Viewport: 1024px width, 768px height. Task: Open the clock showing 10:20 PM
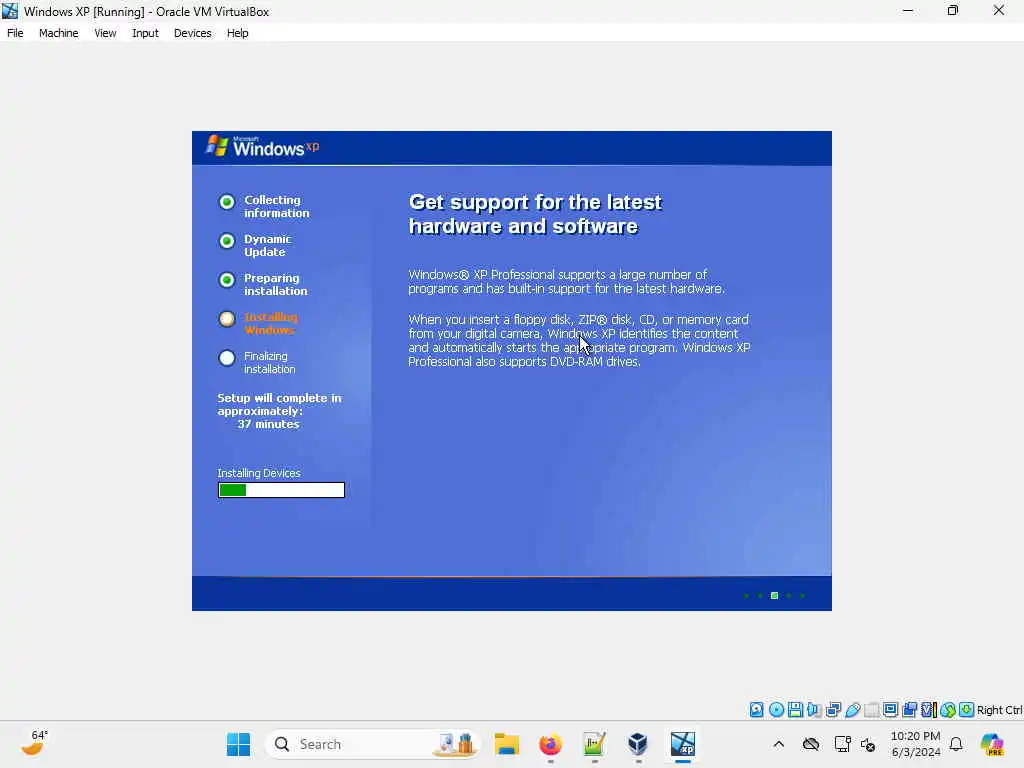point(916,744)
